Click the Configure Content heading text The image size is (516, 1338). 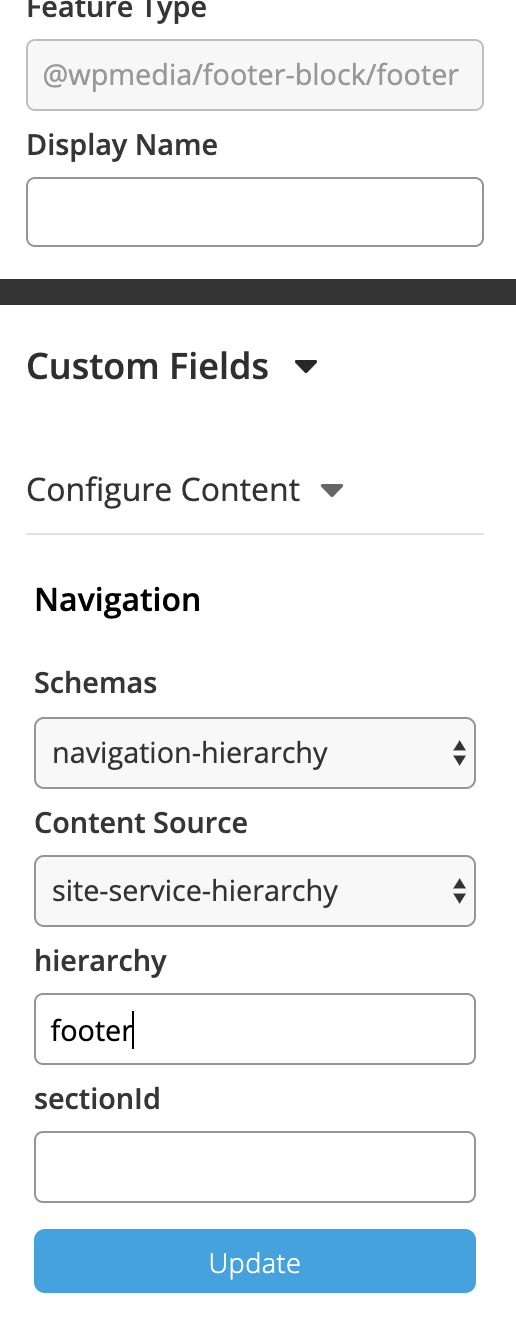[163, 490]
